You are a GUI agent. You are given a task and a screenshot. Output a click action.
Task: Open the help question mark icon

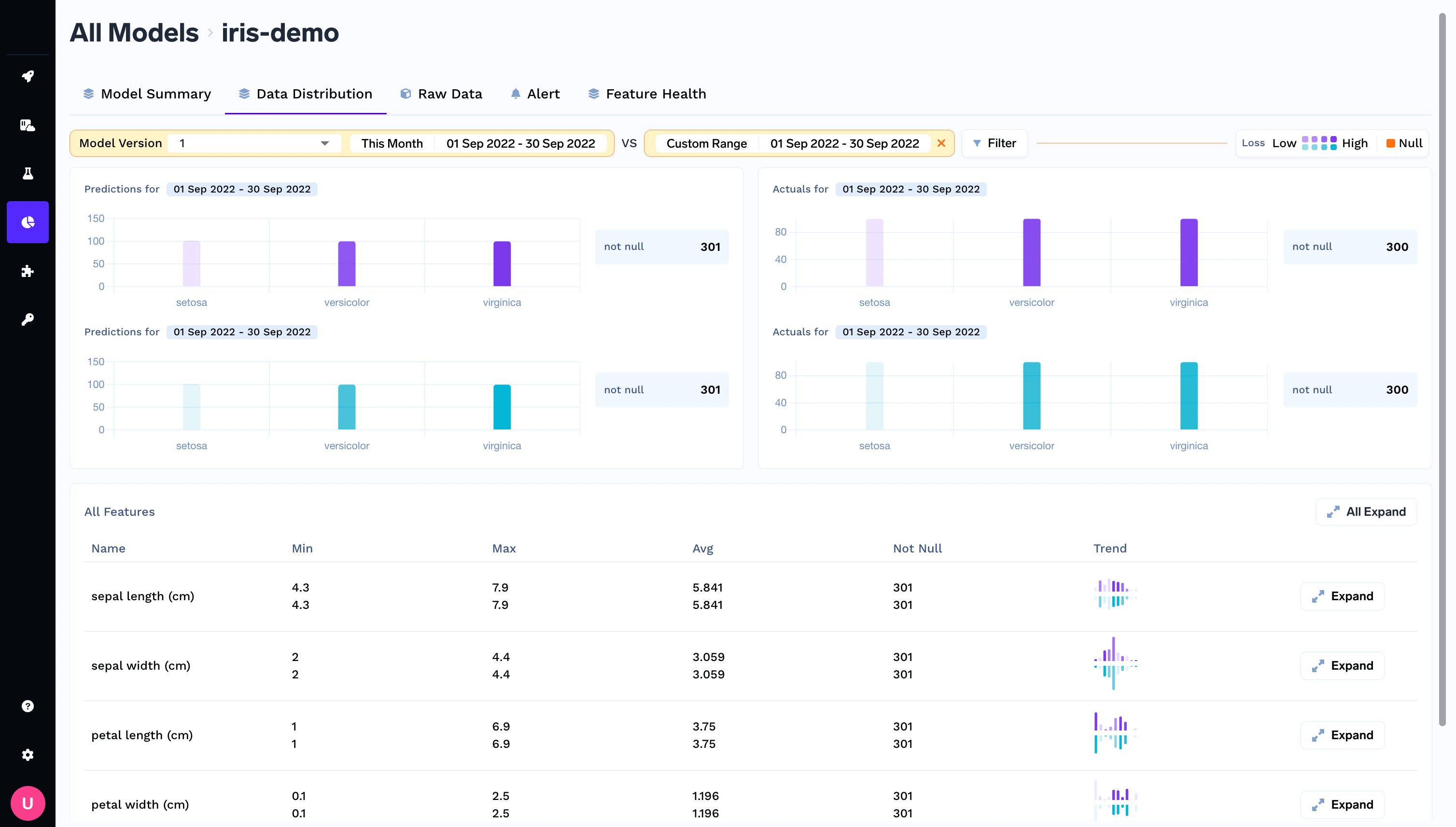click(28, 706)
